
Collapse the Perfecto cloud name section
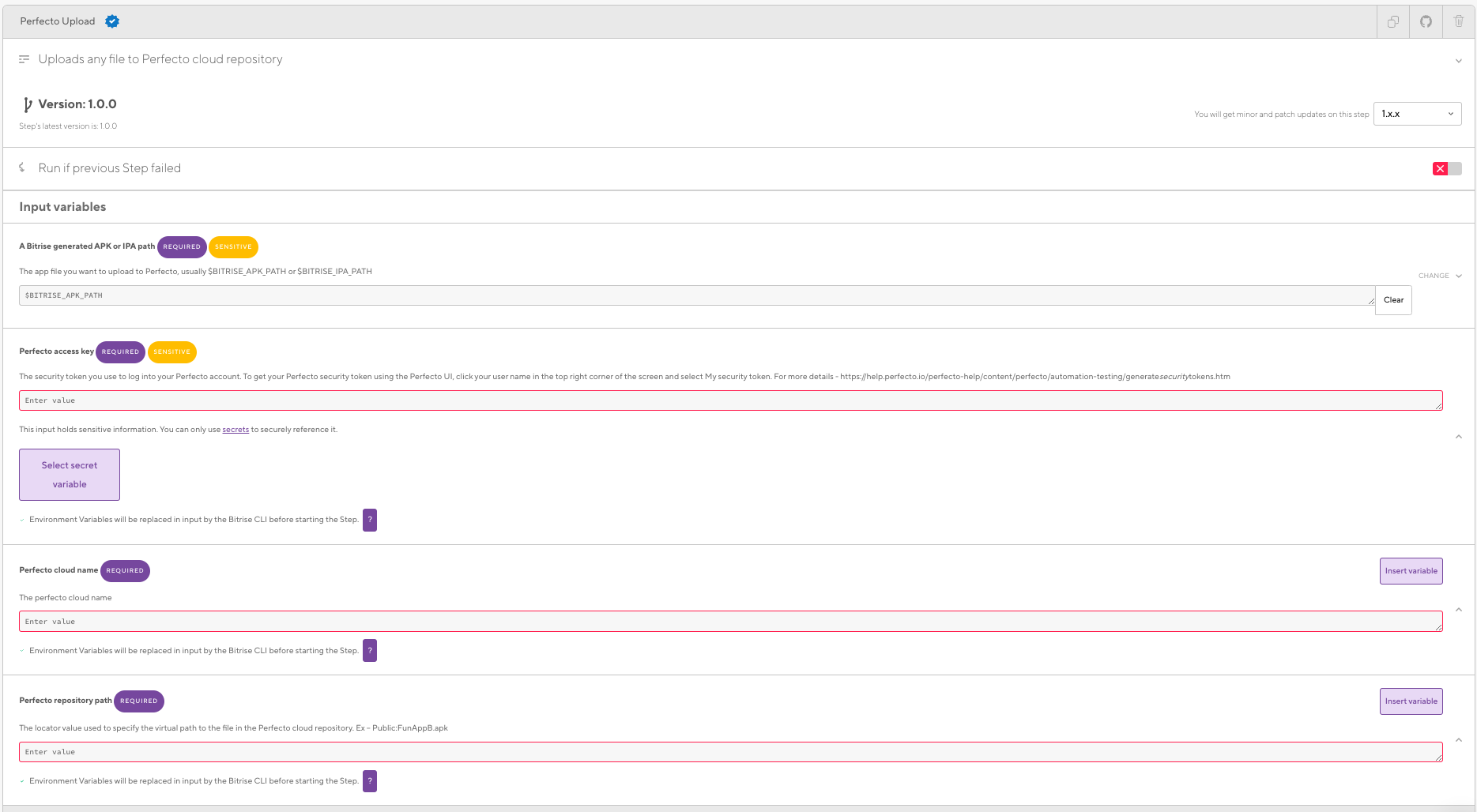pyautogui.click(x=1459, y=610)
